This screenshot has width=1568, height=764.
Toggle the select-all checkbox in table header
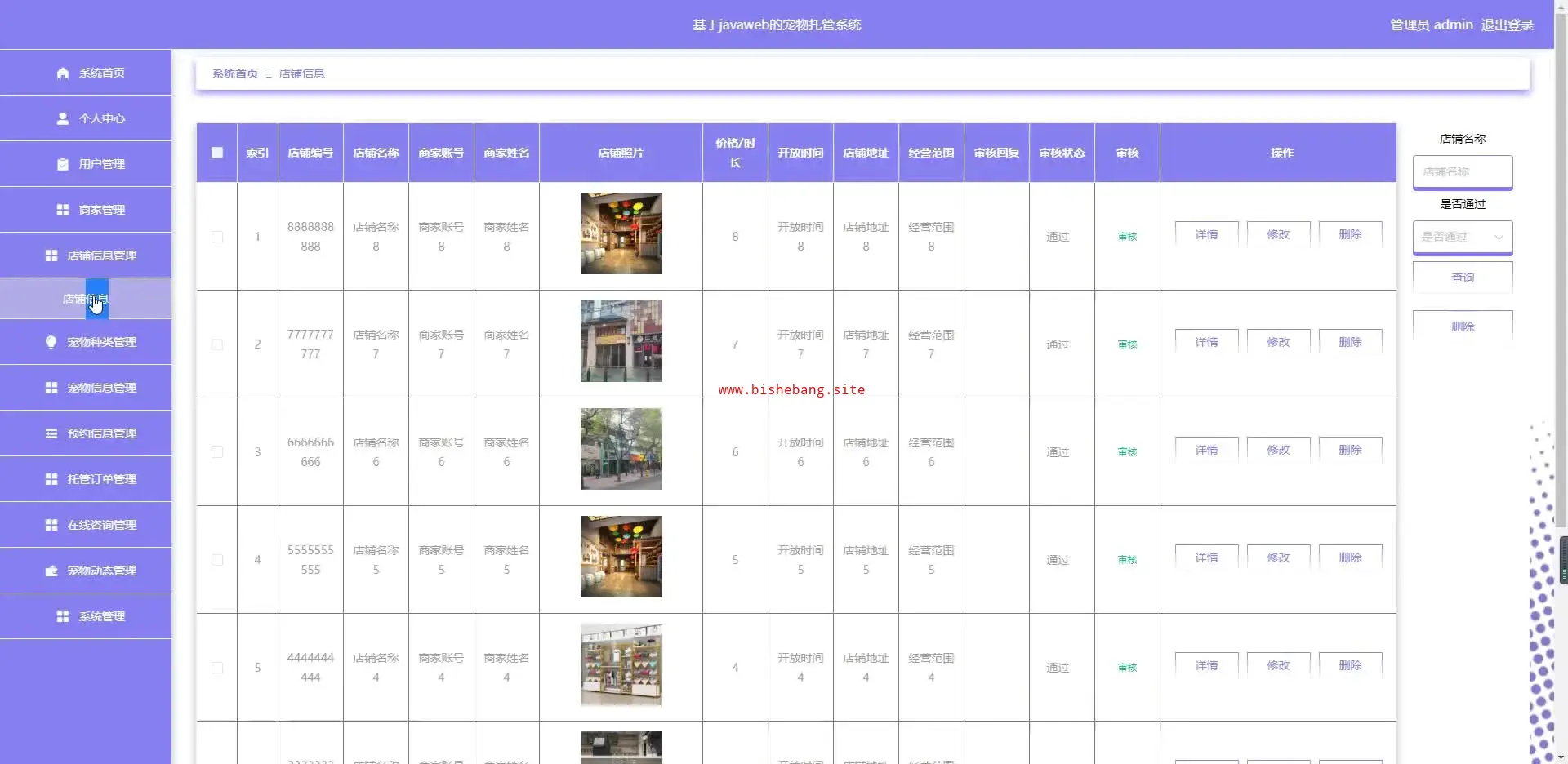217,153
